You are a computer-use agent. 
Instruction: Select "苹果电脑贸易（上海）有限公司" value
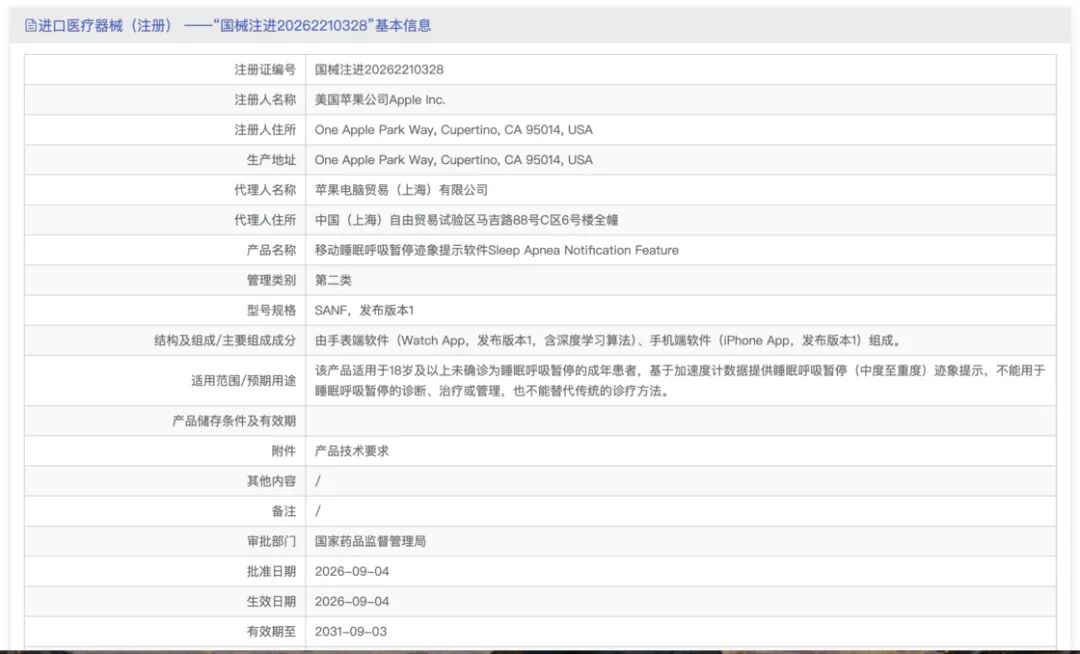coord(401,190)
